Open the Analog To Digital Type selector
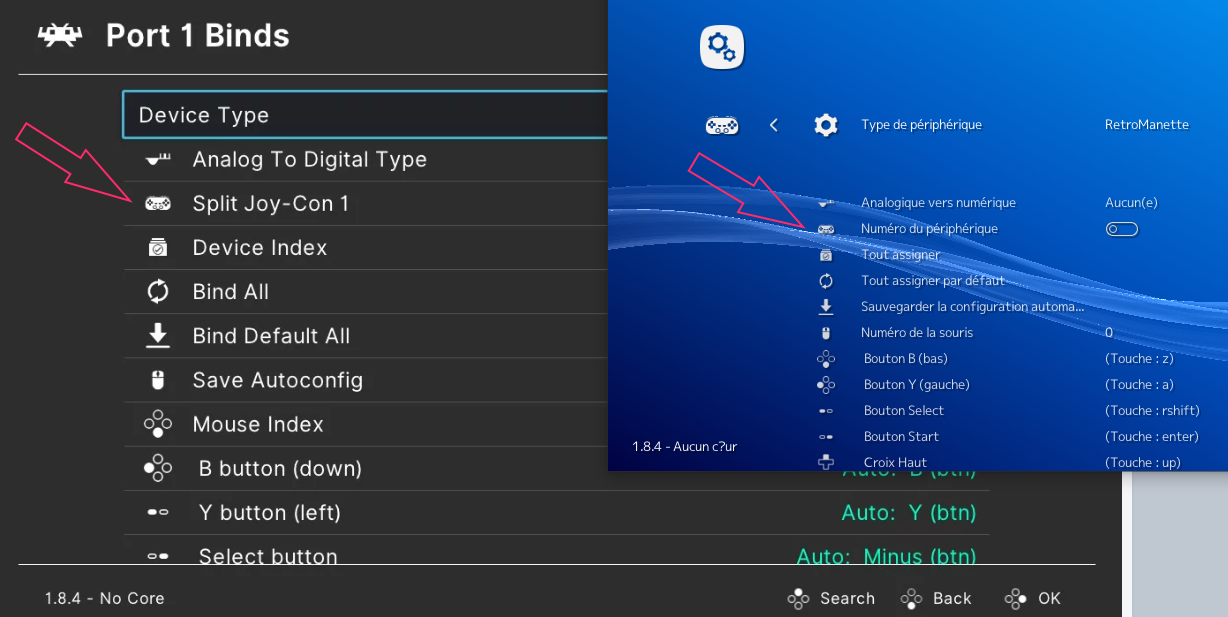Image resolution: width=1228 pixels, height=617 pixels. click(310, 158)
